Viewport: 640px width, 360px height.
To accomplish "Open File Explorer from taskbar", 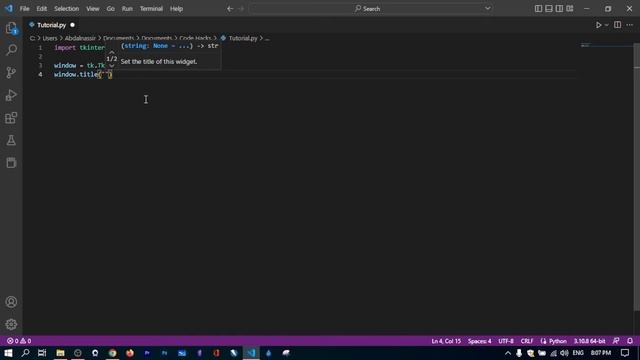I will click(60, 353).
